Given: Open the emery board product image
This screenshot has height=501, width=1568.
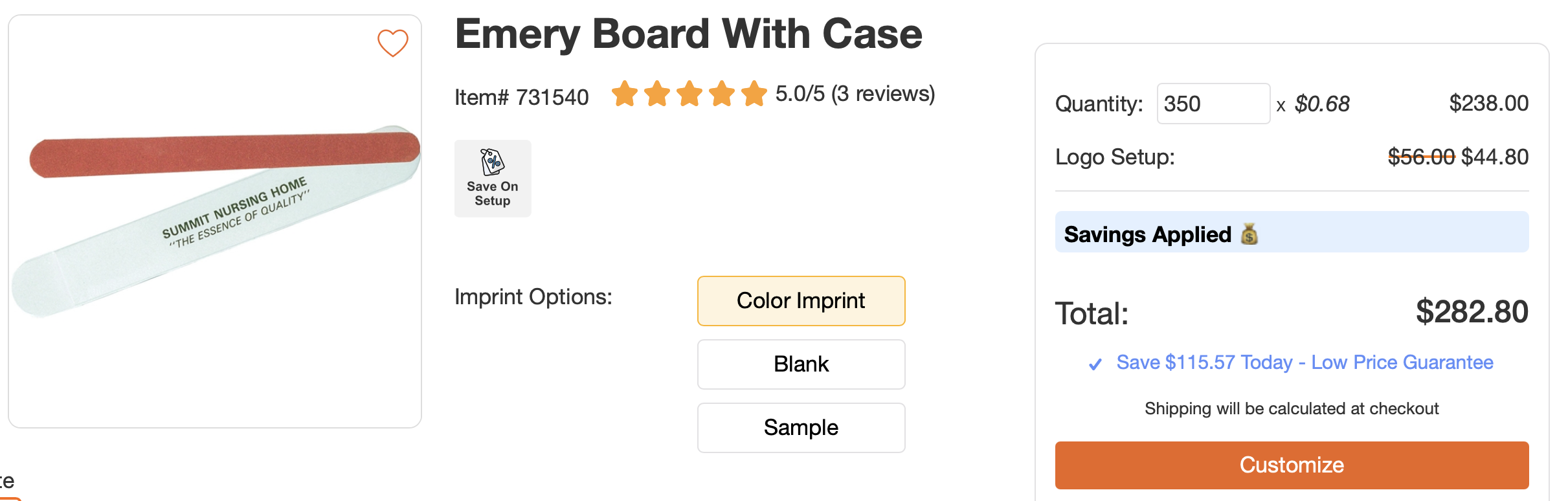Looking at the screenshot, I should pyautogui.click(x=215, y=220).
